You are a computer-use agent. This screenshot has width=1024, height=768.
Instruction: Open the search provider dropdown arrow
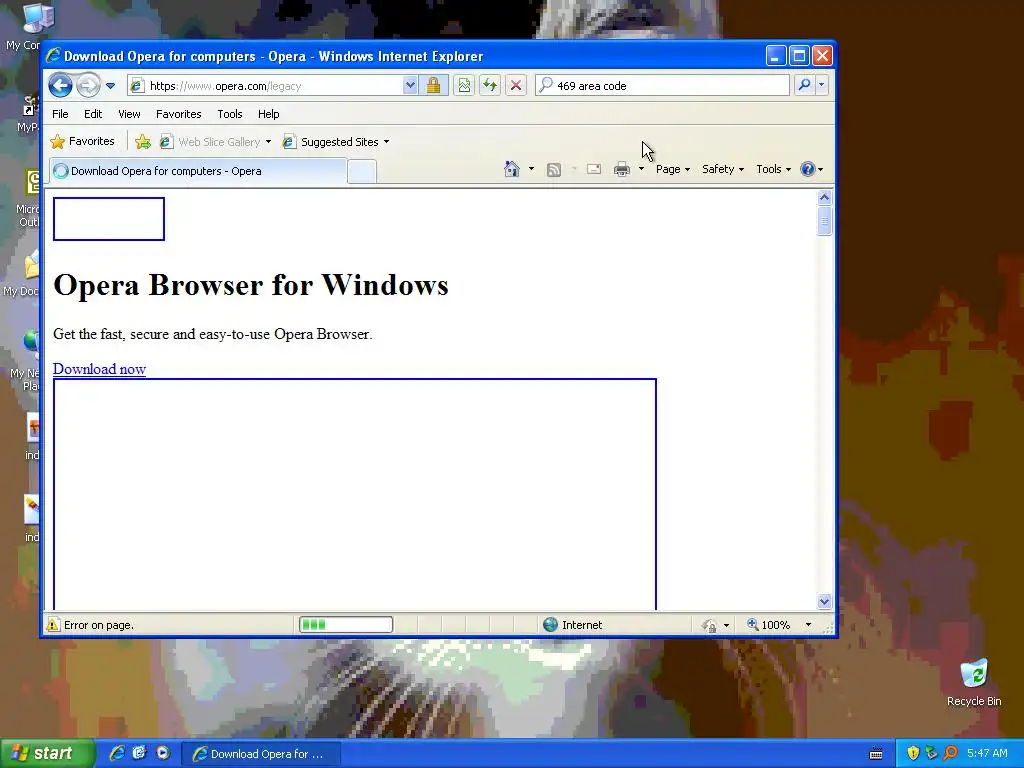click(x=822, y=85)
